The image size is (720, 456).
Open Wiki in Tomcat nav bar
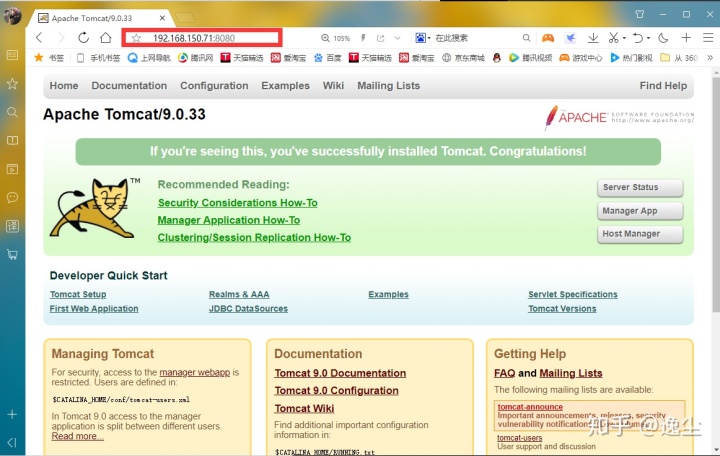[x=333, y=85]
